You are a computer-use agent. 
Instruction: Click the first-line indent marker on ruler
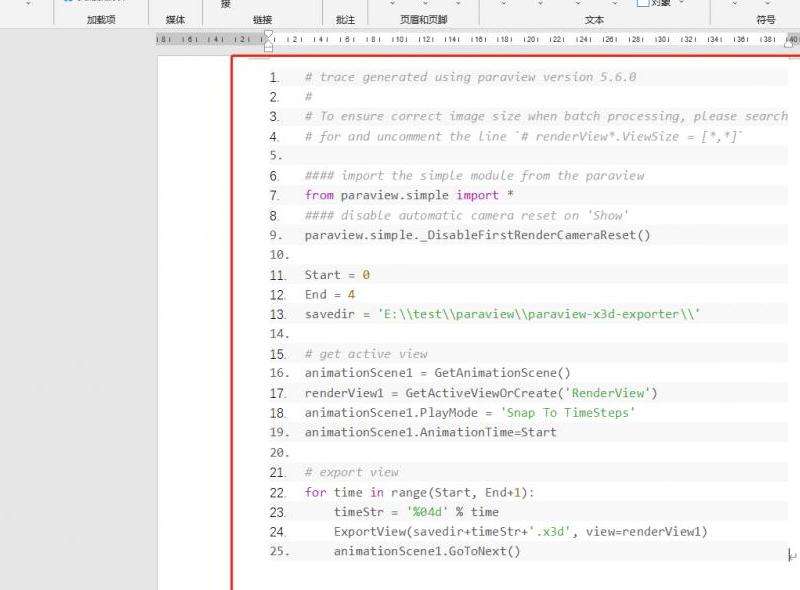coord(267,35)
